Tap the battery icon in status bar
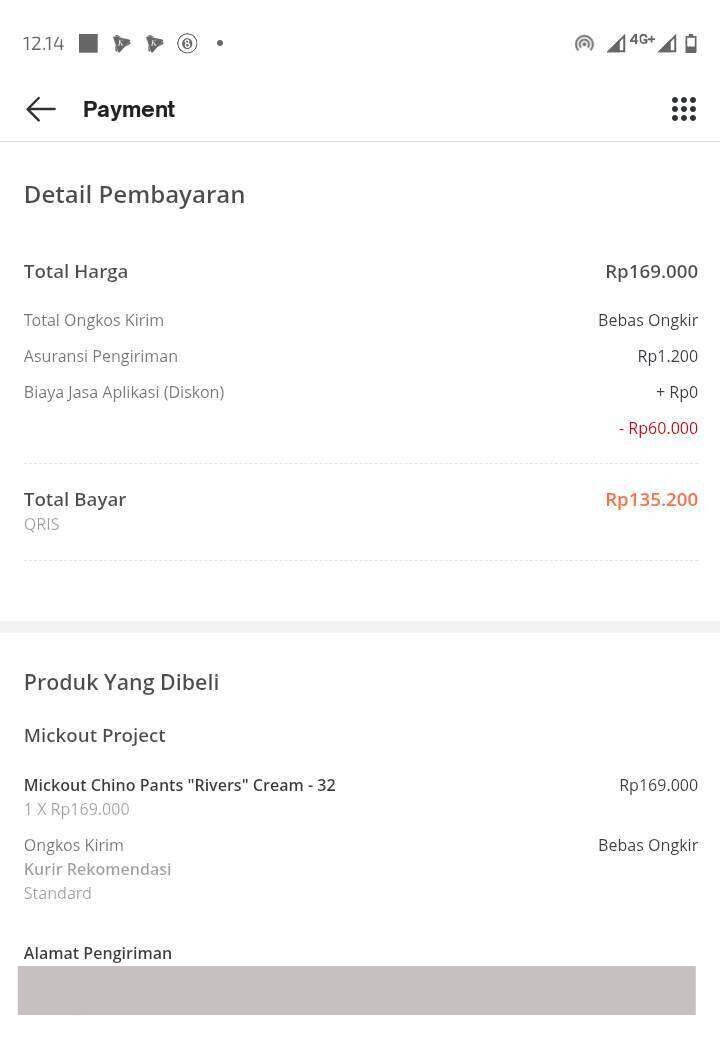The image size is (720, 1037). [x=691, y=43]
